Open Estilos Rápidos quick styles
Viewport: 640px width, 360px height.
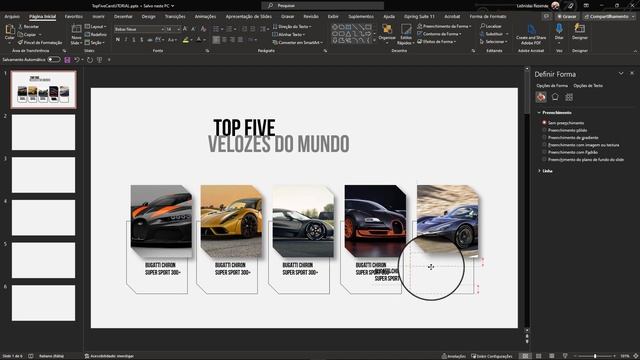406,34
